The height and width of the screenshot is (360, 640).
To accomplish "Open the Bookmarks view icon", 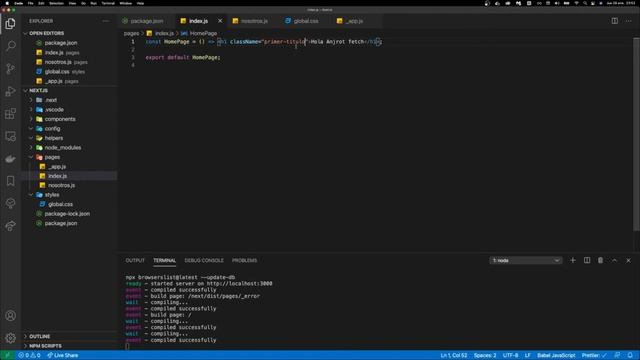I will coord(11,181).
